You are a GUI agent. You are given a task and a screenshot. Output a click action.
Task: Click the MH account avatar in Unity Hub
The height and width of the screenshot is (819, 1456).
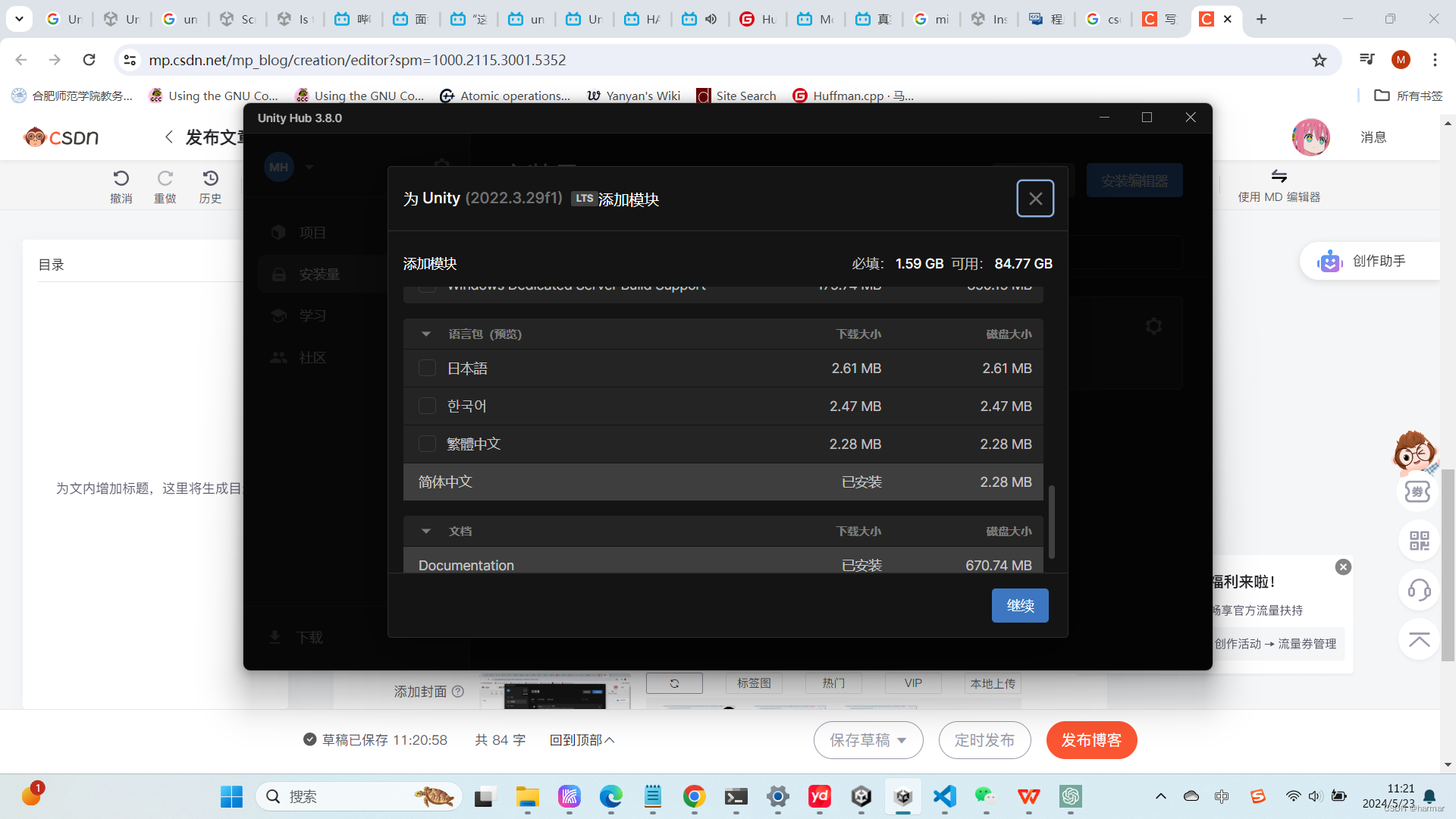click(278, 167)
